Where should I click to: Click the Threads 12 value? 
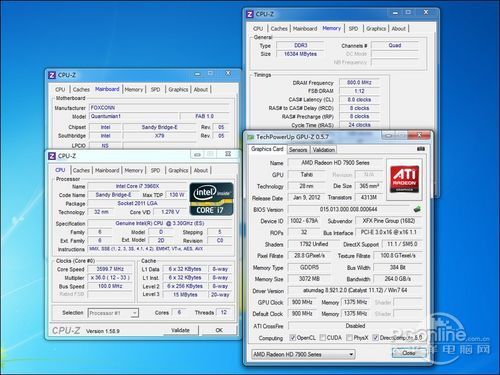coord(224,312)
